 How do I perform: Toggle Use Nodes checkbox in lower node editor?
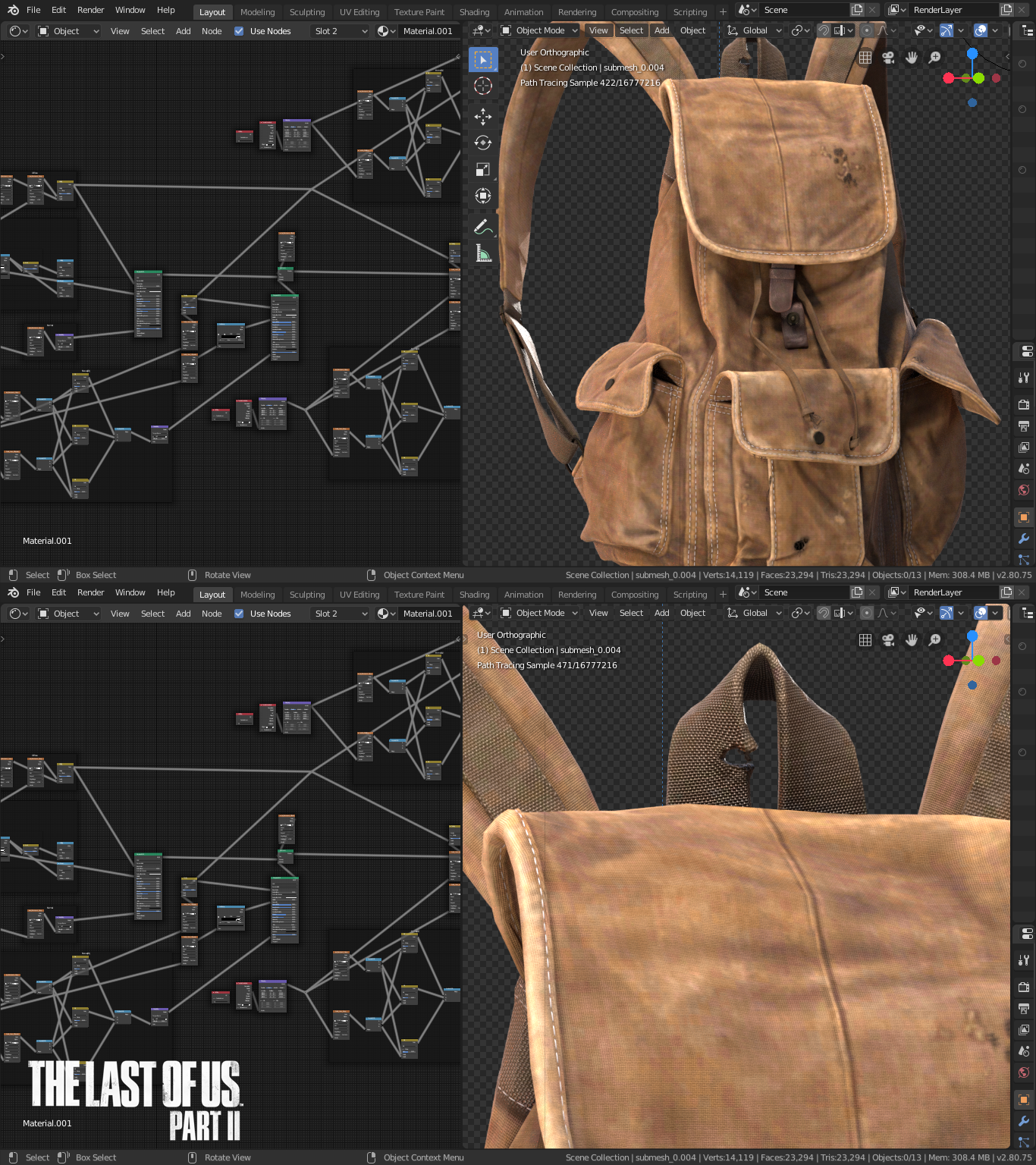pos(239,614)
